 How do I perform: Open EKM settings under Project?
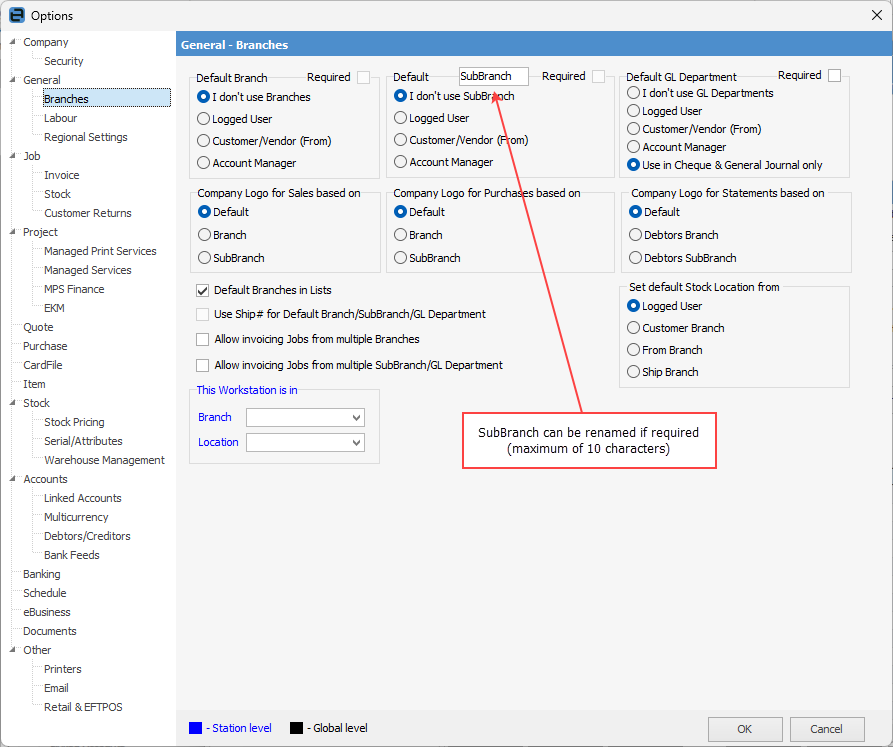tap(54, 308)
